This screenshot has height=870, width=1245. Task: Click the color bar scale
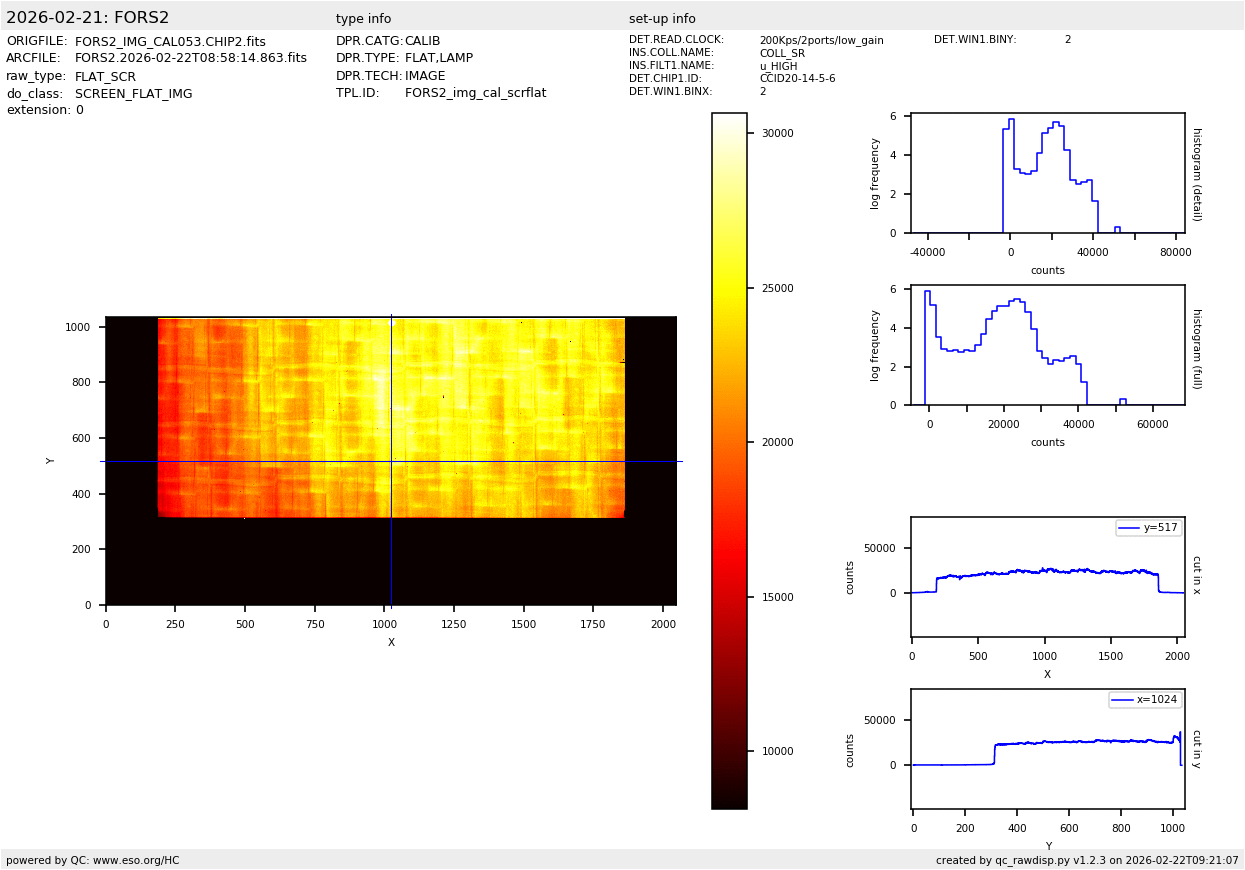click(729, 460)
